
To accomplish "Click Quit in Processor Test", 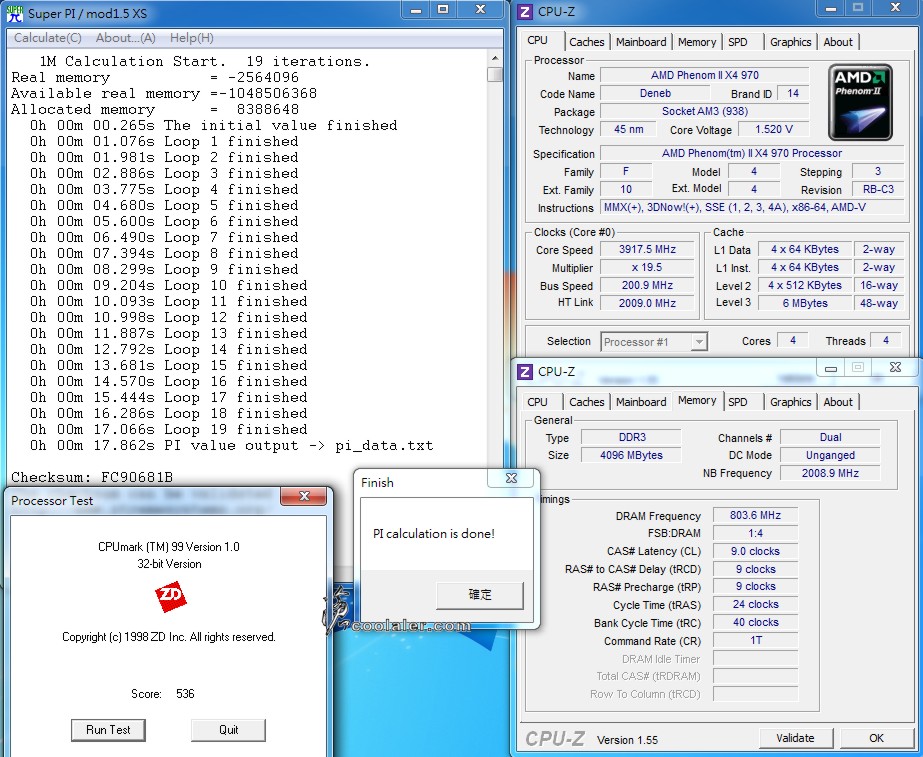I will point(228,730).
